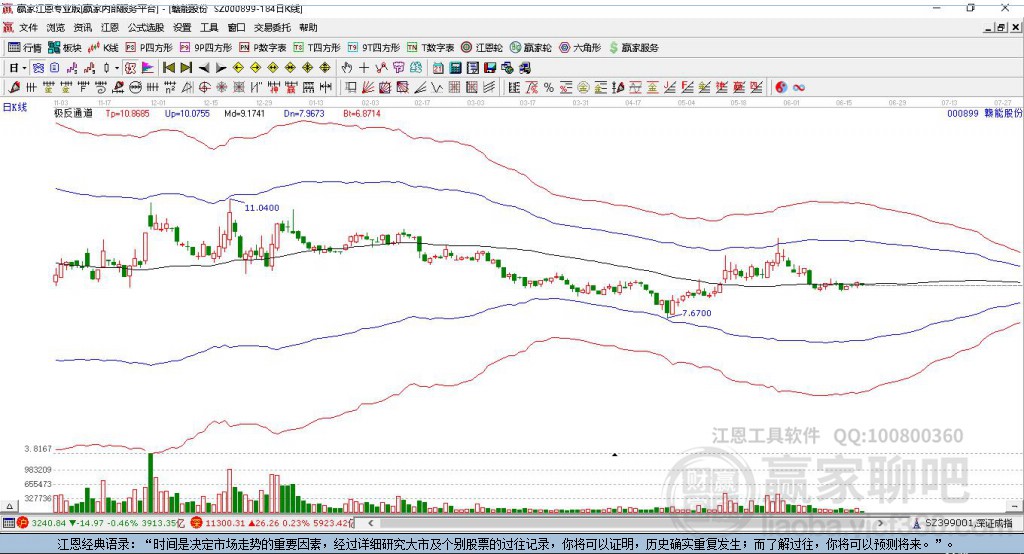Open the calendar icon in toolbar
The height and width of the screenshot is (554, 1024).
tap(438, 68)
